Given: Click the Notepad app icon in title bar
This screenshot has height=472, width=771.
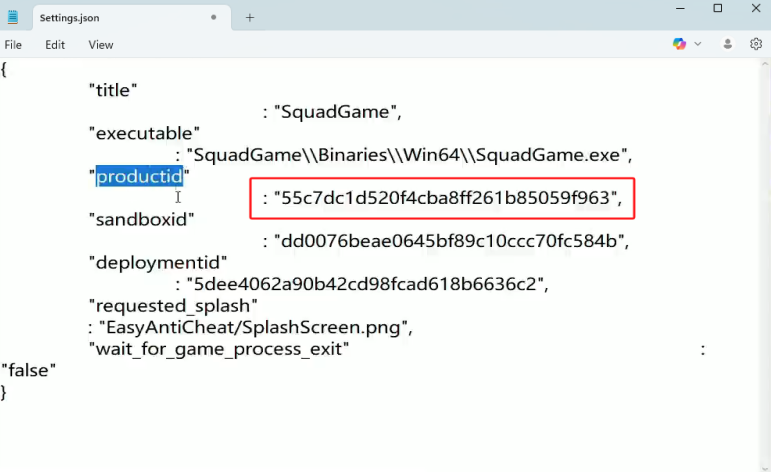Looking at the screenshot, I should click(x=12, y=17).
